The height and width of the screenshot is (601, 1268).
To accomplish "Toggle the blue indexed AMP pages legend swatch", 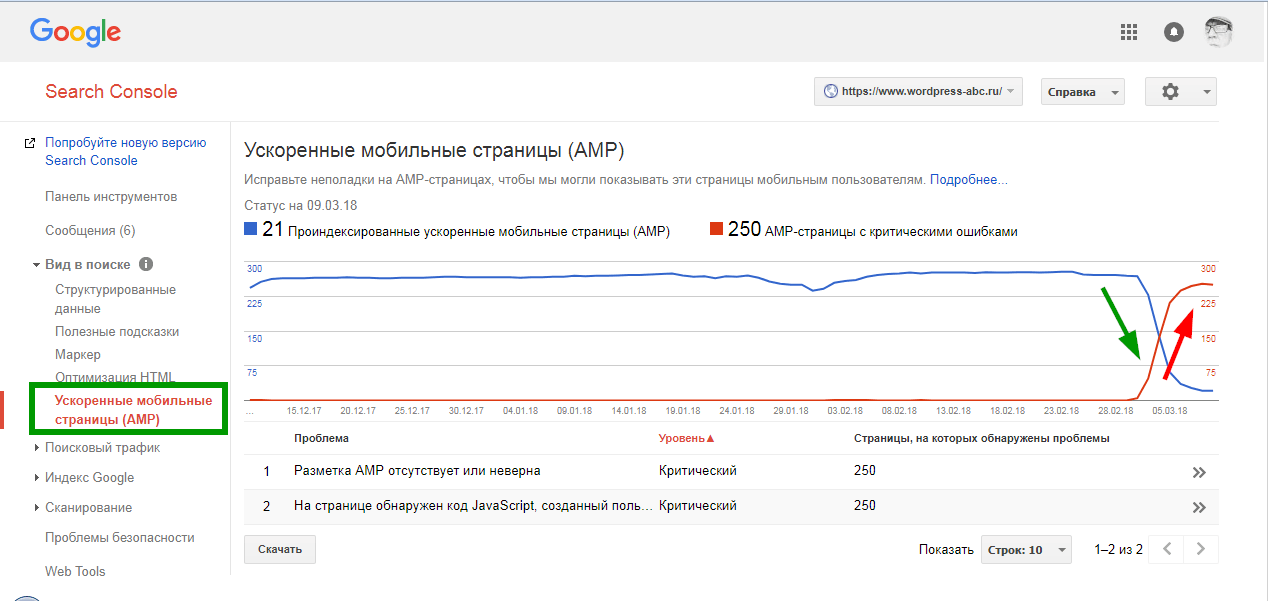I will (x=251, y=229).
